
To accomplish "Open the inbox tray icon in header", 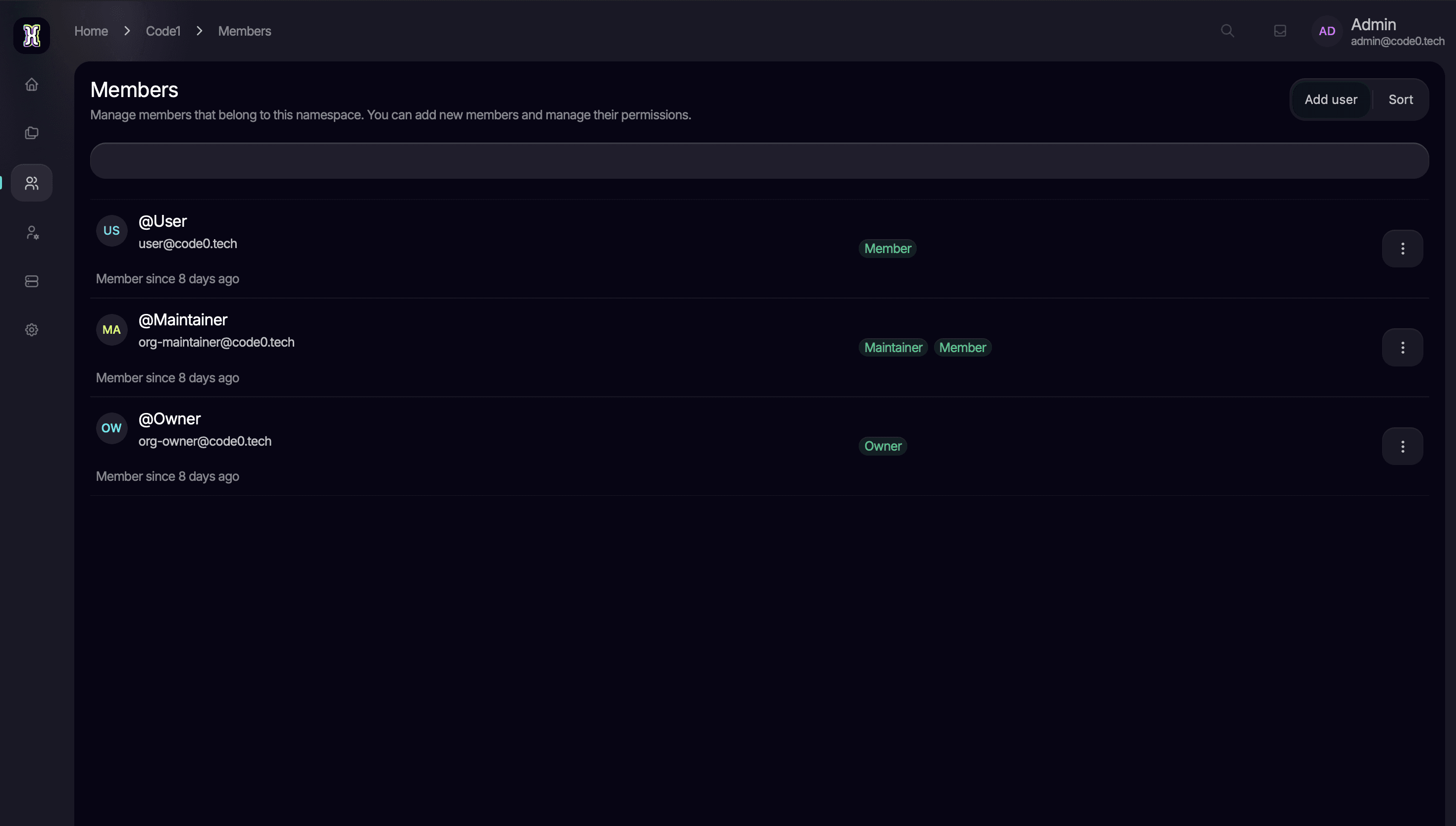I will (1280, 31).
